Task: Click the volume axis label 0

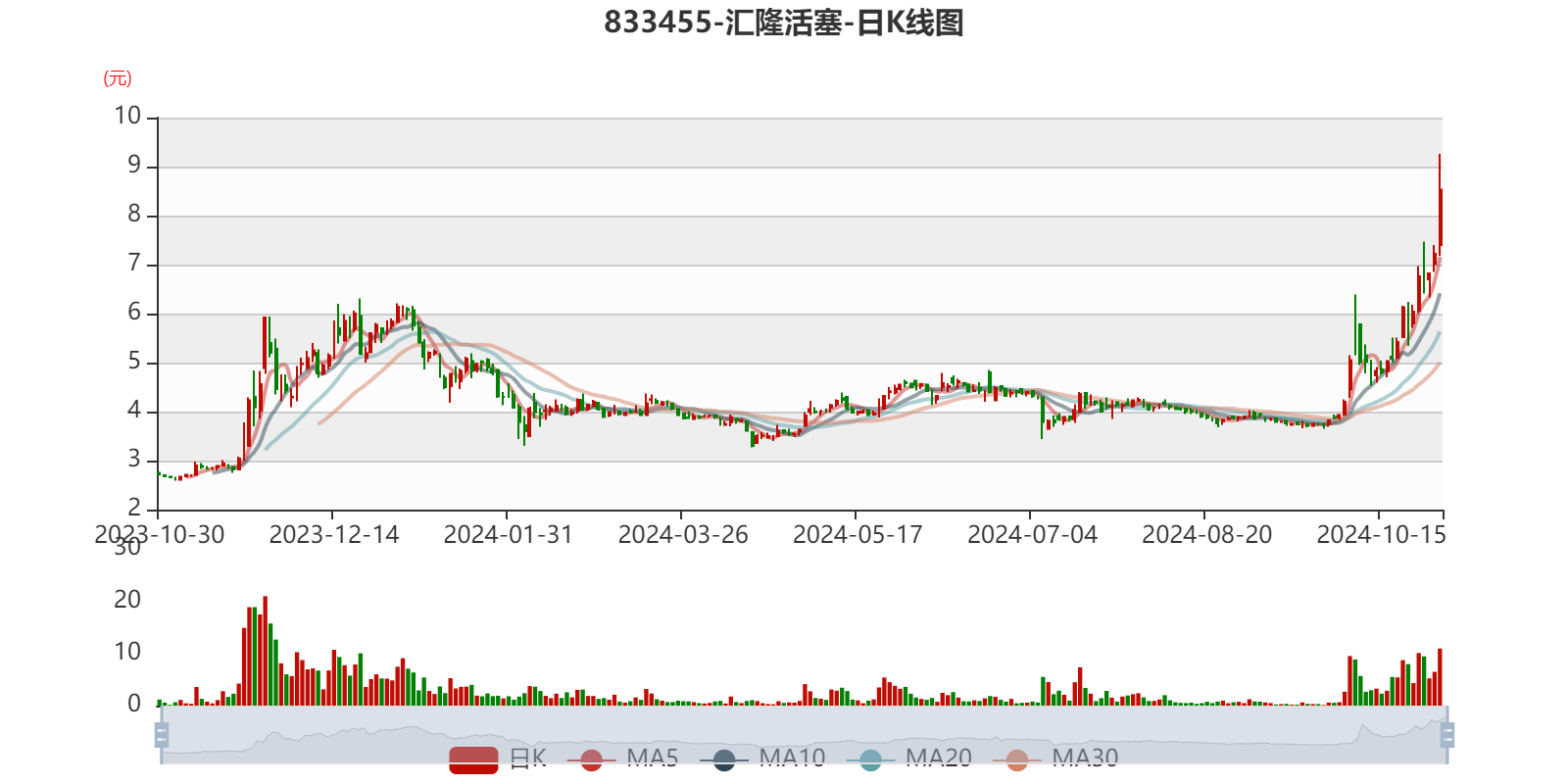Action: click(134, 704)
